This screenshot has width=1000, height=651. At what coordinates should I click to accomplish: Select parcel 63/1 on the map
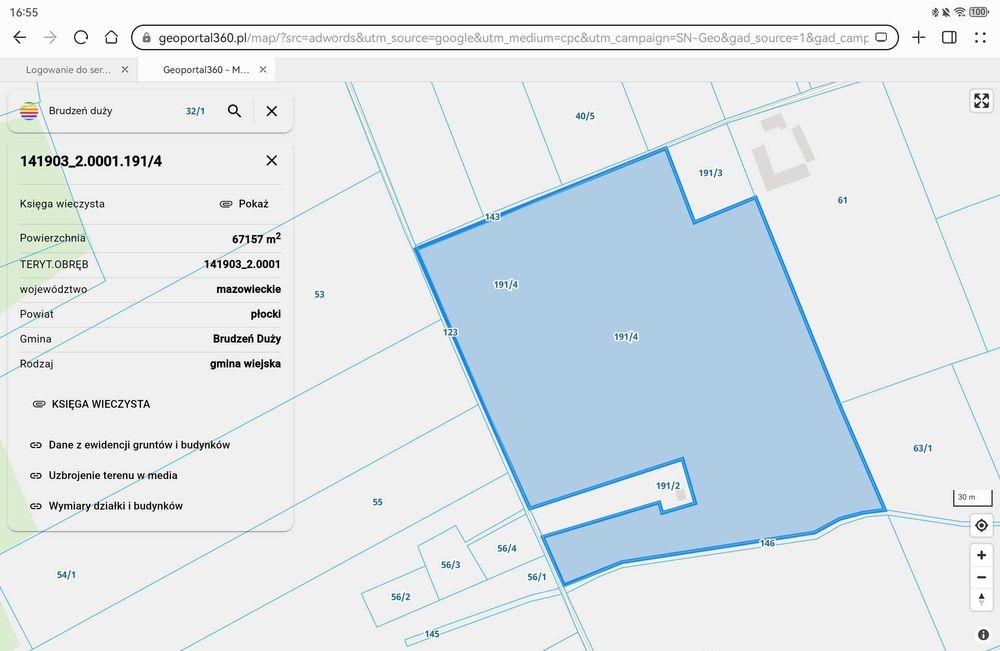(922, 448)
